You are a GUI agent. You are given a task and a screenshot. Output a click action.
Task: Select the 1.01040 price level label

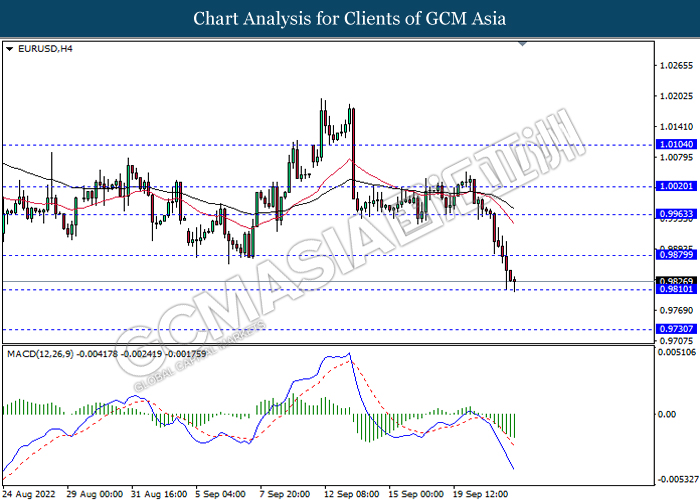[x=676, y=144]
